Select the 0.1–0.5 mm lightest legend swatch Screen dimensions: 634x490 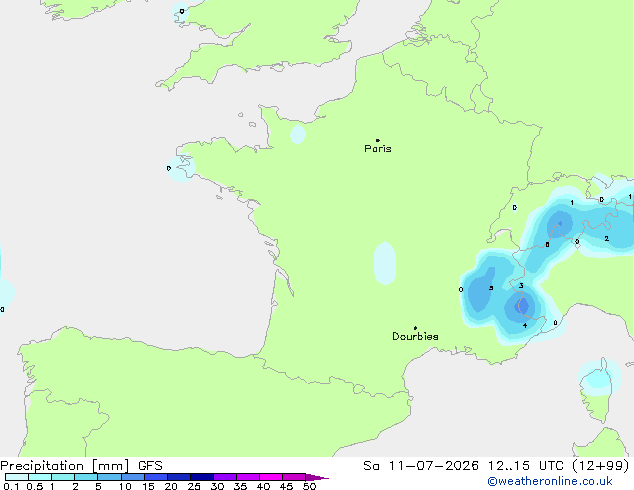click(x=17, y=477)
